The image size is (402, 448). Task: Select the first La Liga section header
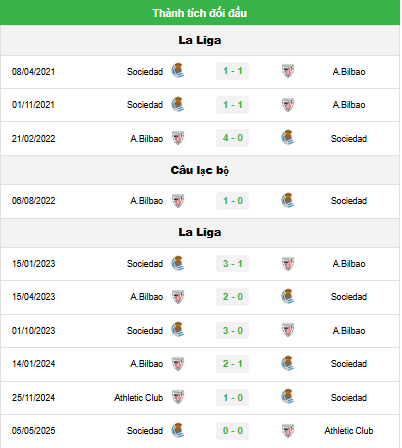click(x=200, y=40)
